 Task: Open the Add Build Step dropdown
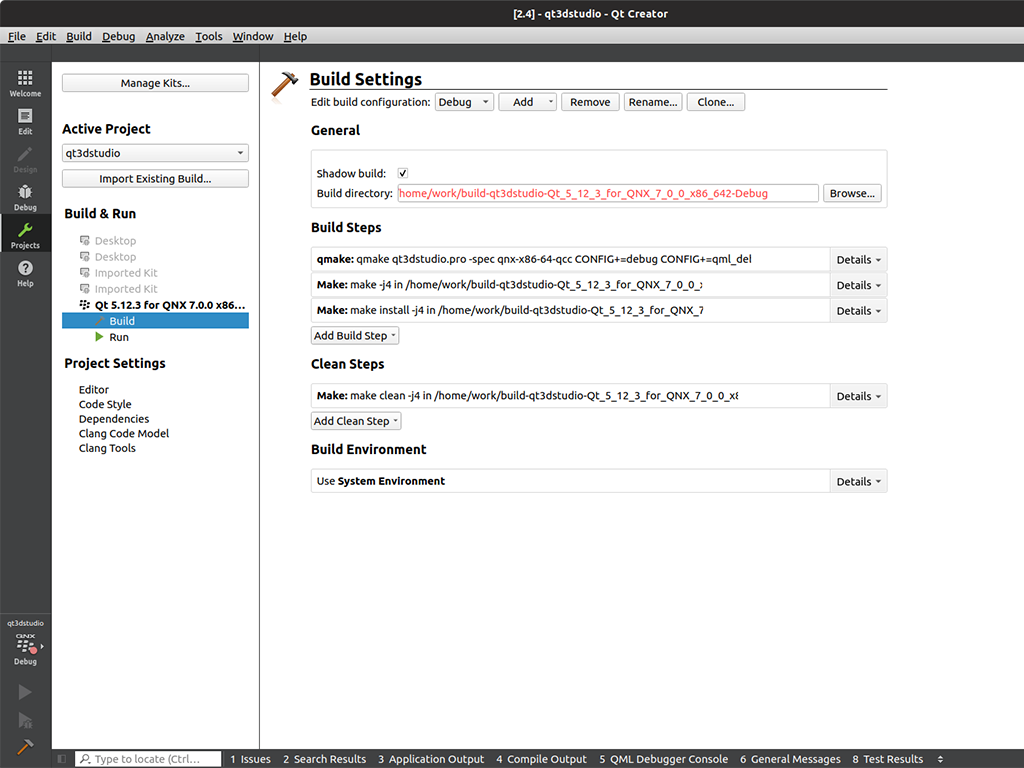(355, 336)
